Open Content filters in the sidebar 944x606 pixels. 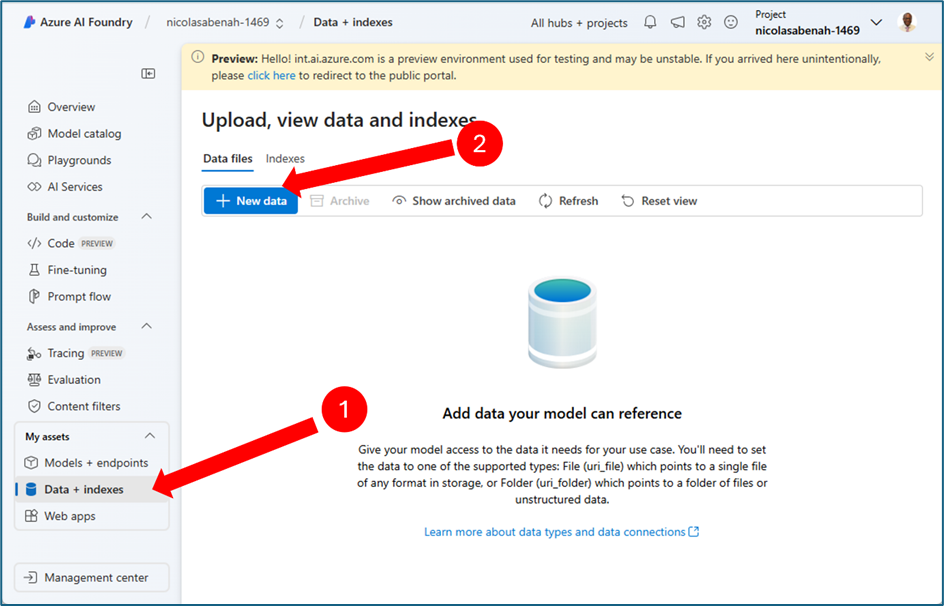click(84, 406)
